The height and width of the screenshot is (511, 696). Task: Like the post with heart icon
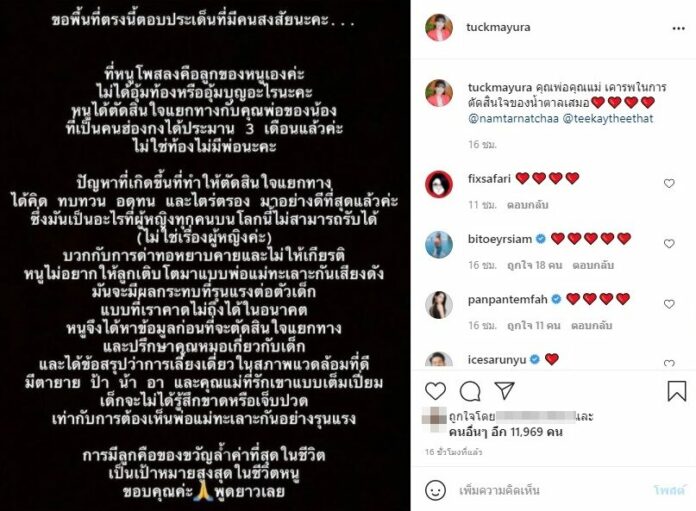[435, 391]
